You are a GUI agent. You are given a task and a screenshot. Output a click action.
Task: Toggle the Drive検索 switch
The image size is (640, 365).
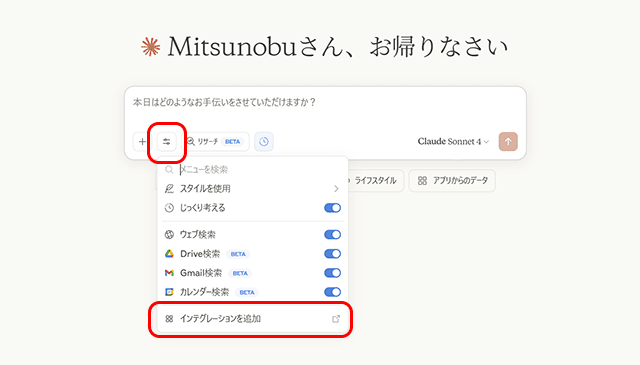coord(332,254)
